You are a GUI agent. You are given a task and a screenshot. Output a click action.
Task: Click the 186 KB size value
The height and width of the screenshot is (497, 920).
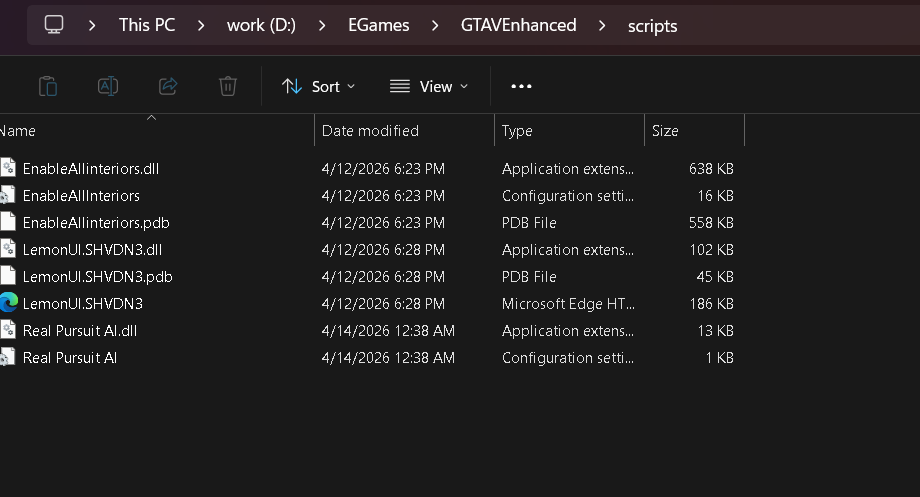point(711,303)
